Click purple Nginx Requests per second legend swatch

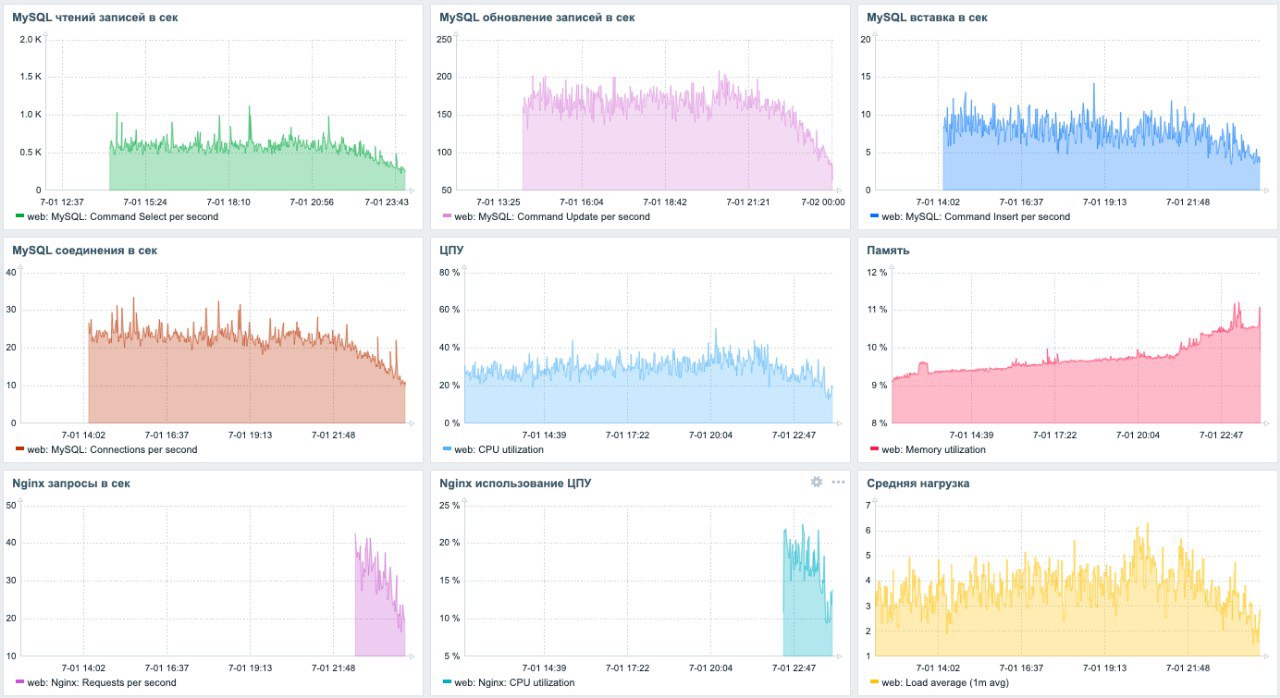(x=18, y=682)
